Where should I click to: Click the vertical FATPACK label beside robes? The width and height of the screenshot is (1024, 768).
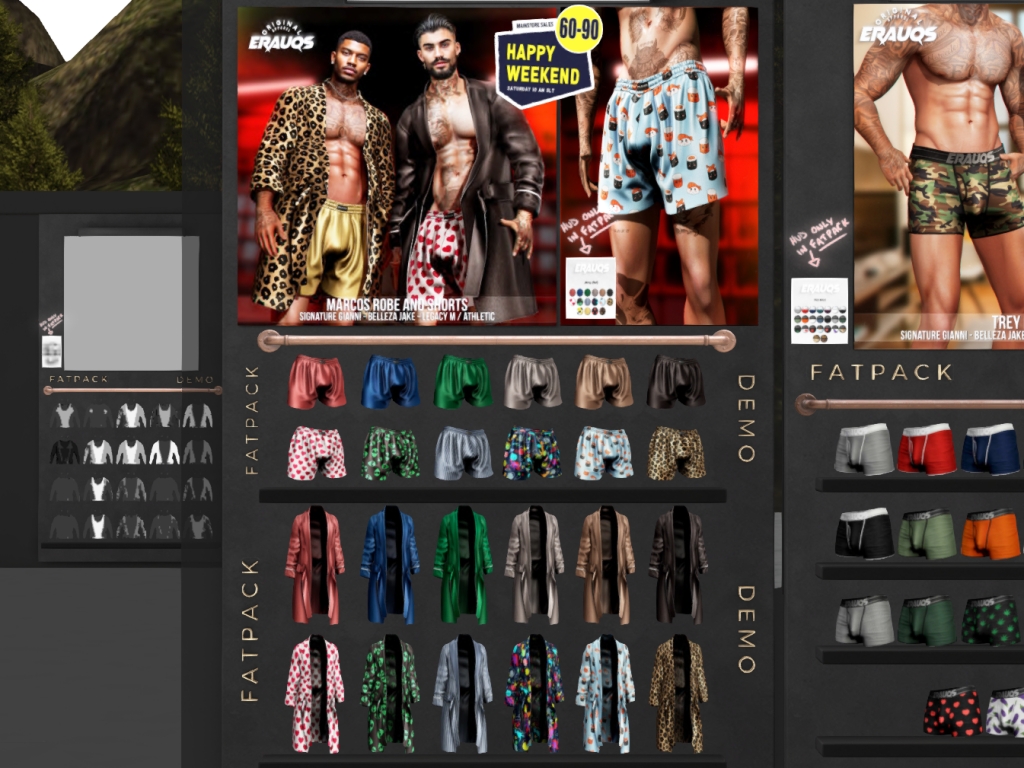249,629
